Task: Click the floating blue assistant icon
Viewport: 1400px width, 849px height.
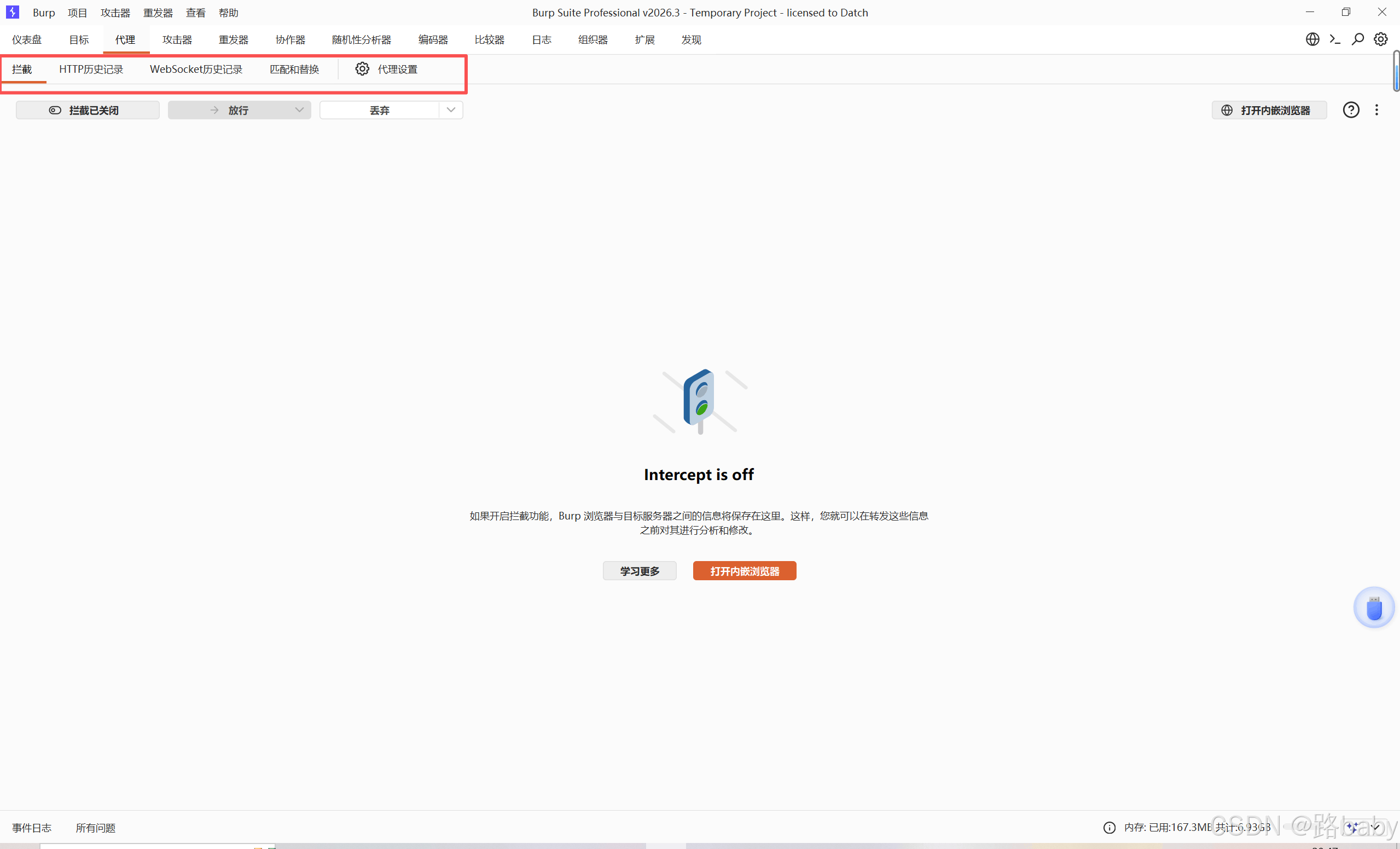Action: (1373, 607)
